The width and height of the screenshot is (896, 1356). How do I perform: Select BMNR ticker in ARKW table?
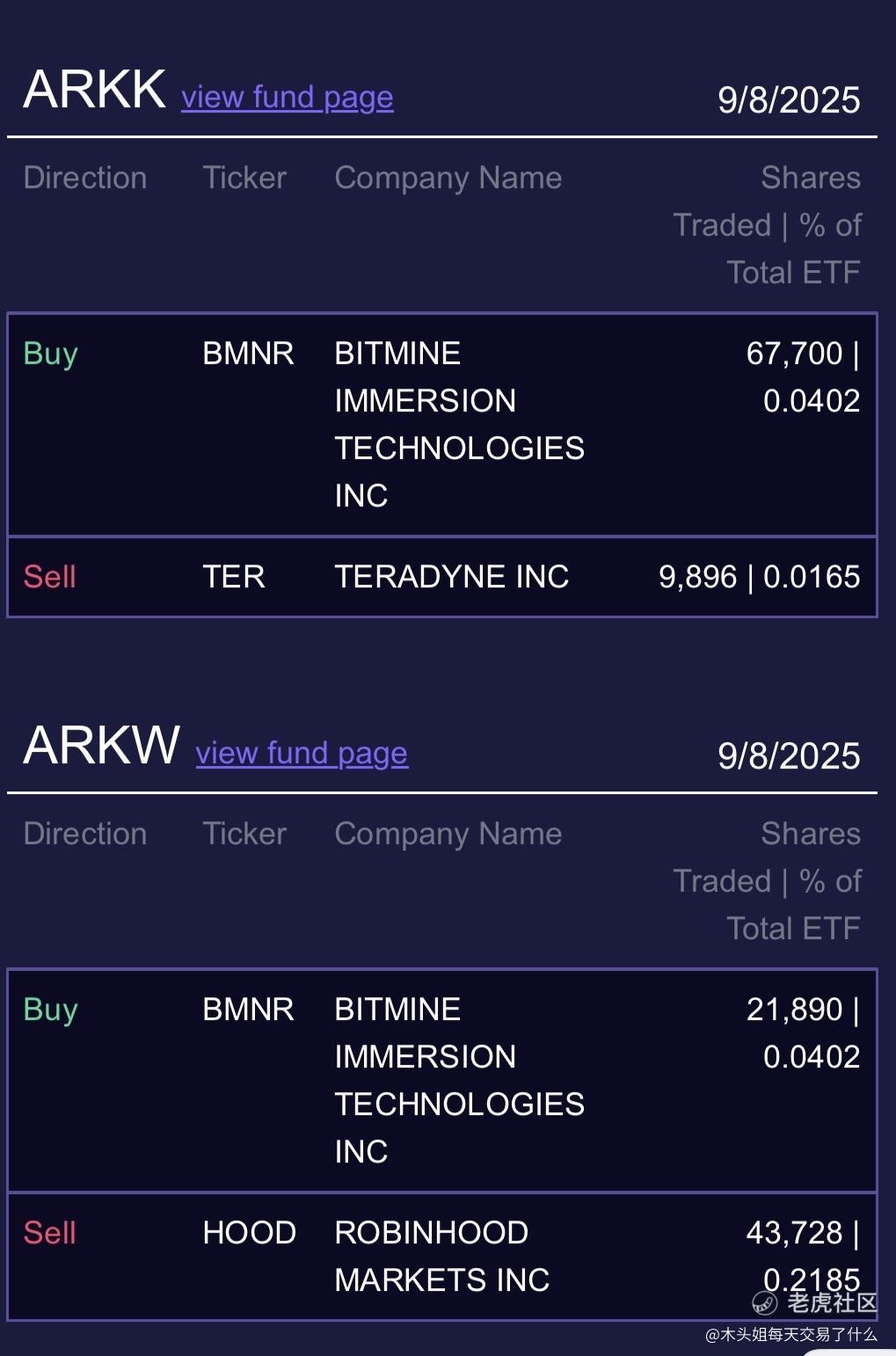(x=248, y=1010)
